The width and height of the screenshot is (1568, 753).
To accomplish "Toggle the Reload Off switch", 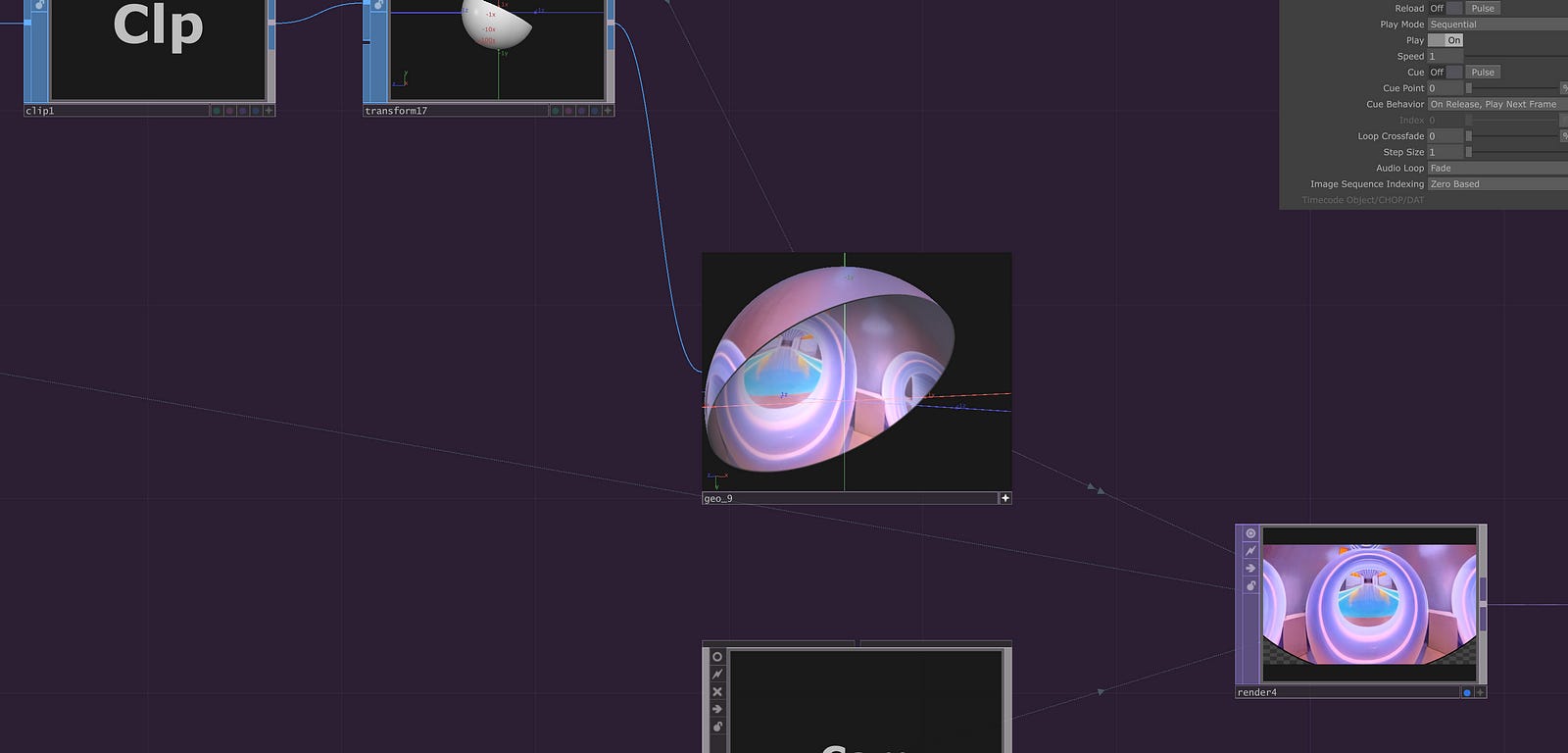I will (1445, 8).
